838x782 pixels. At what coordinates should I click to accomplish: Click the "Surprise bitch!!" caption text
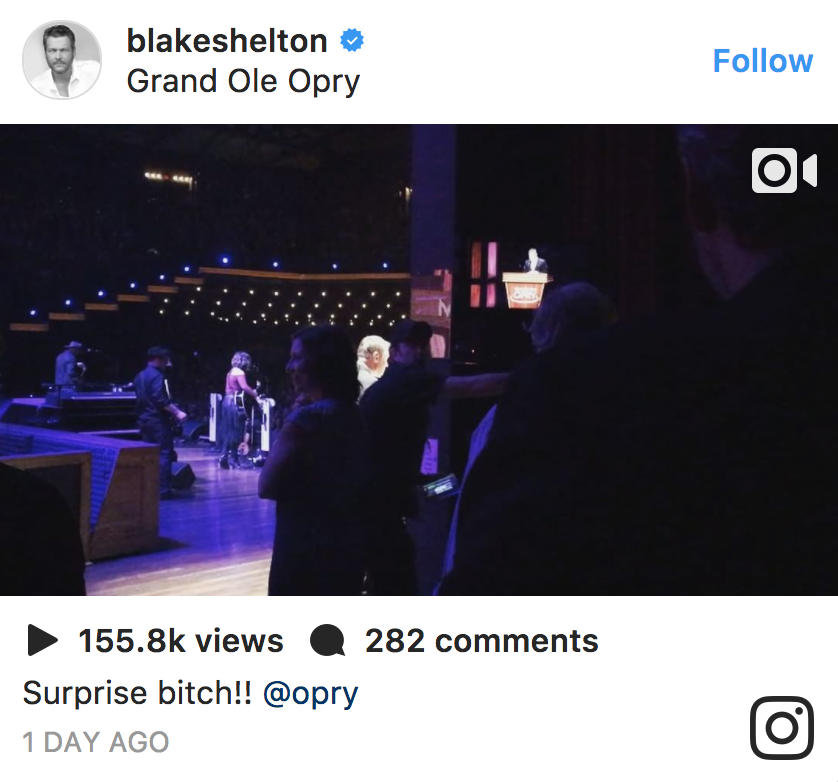(x=137, y=693)
